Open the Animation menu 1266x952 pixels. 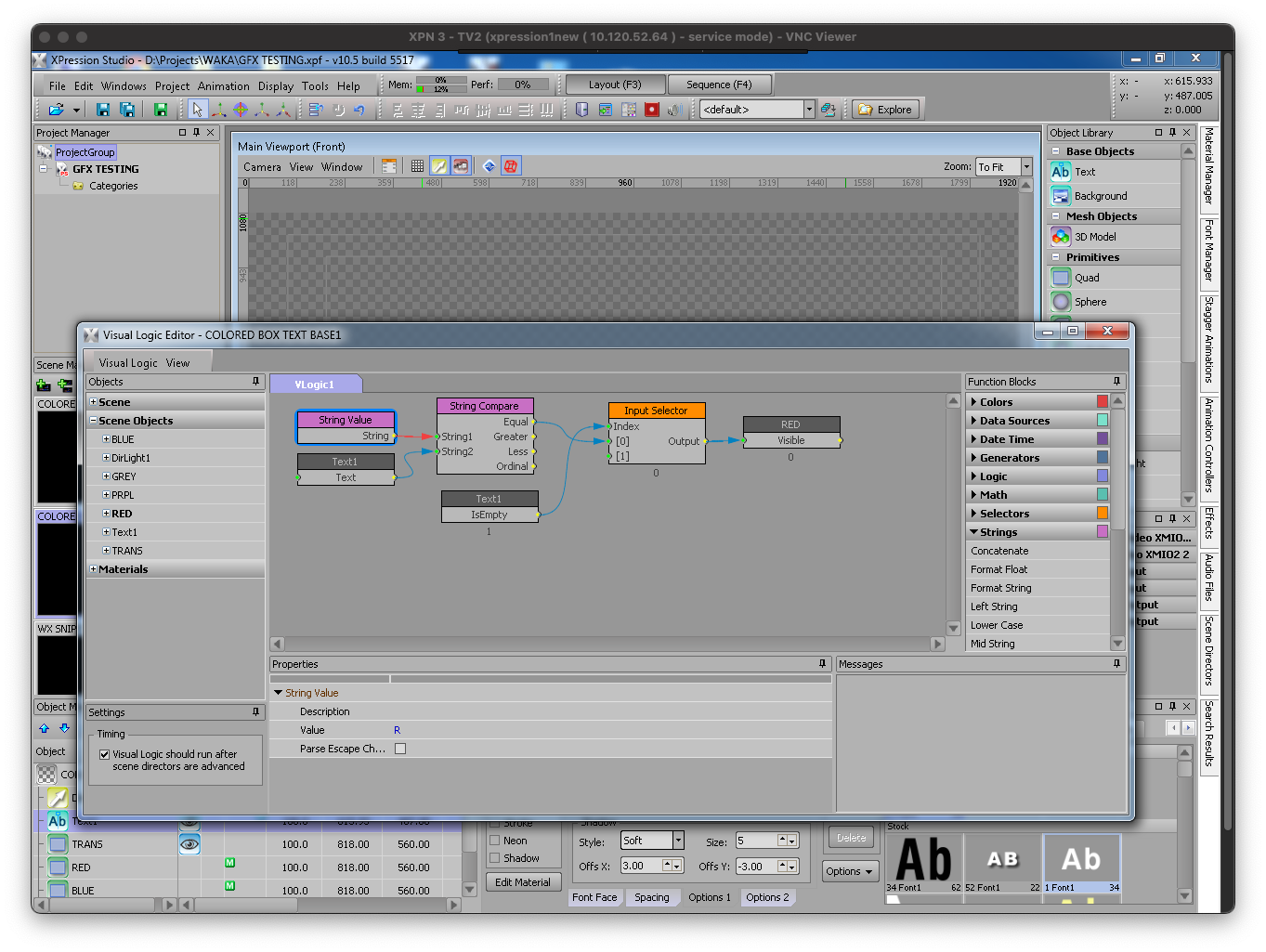[223, 86]
